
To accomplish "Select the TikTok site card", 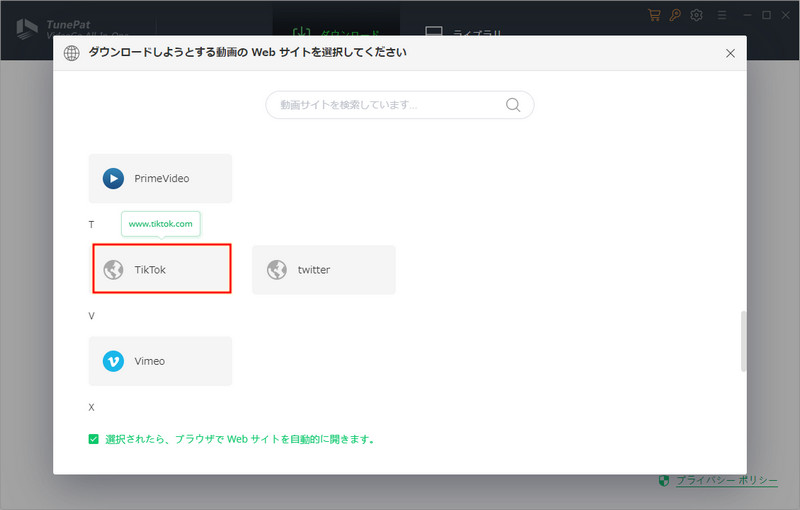I will coord(161,269).
